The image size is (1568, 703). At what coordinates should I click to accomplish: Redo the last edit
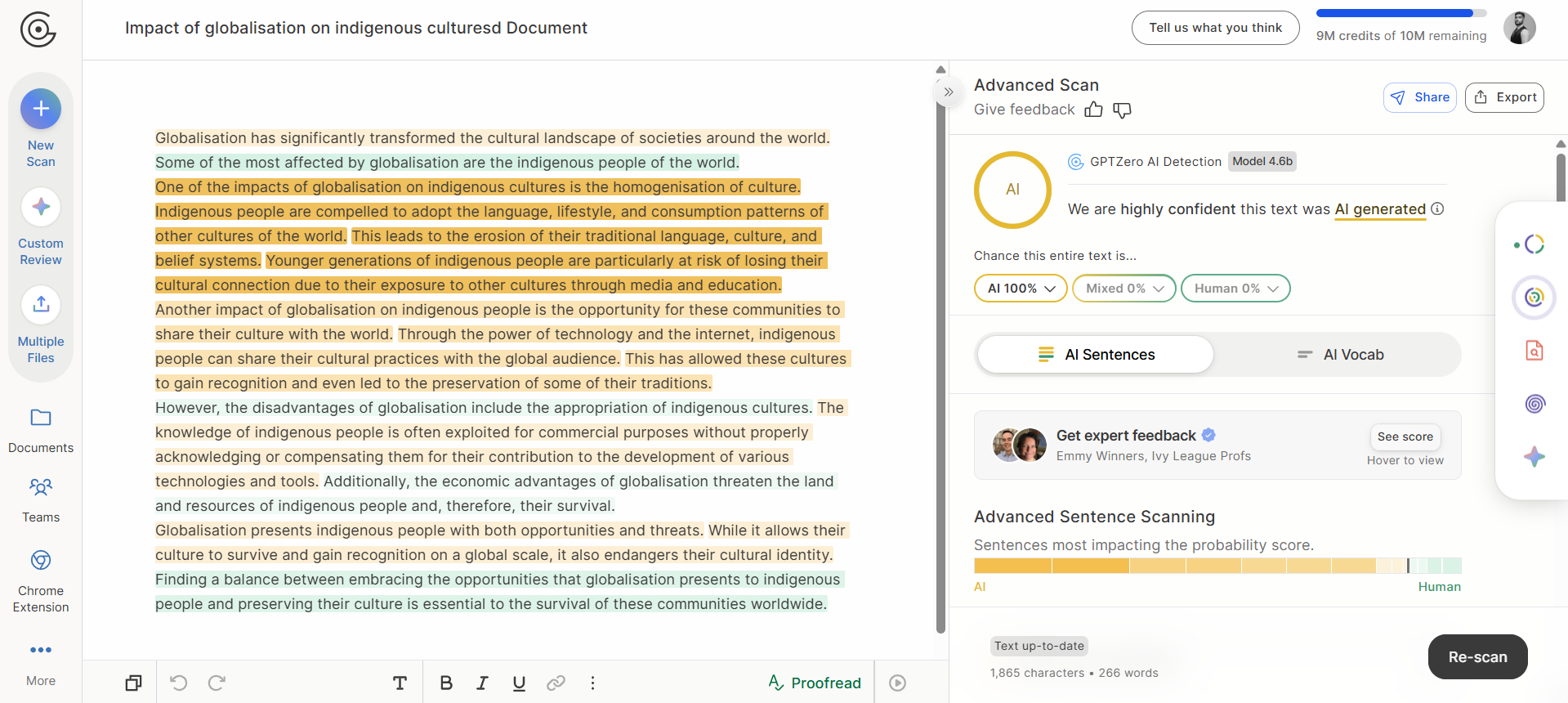point(217,683)
